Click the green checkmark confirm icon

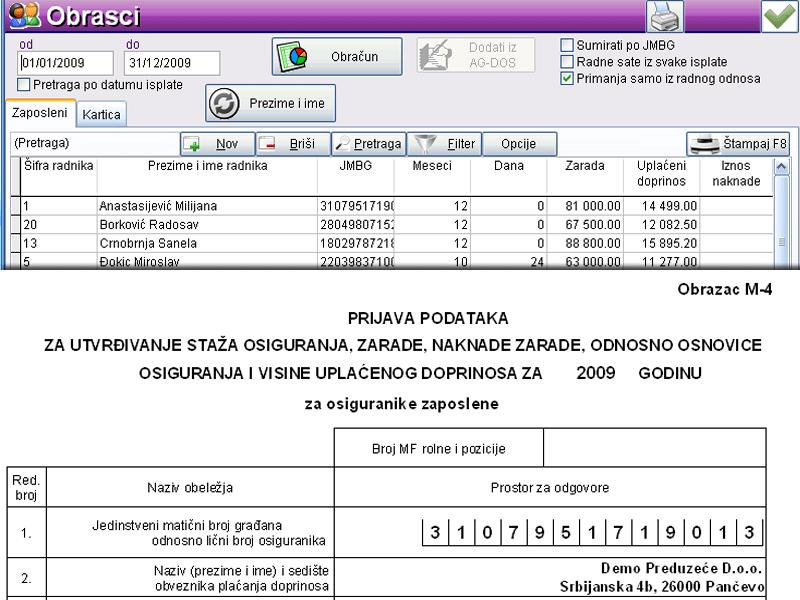coord(779,17)
